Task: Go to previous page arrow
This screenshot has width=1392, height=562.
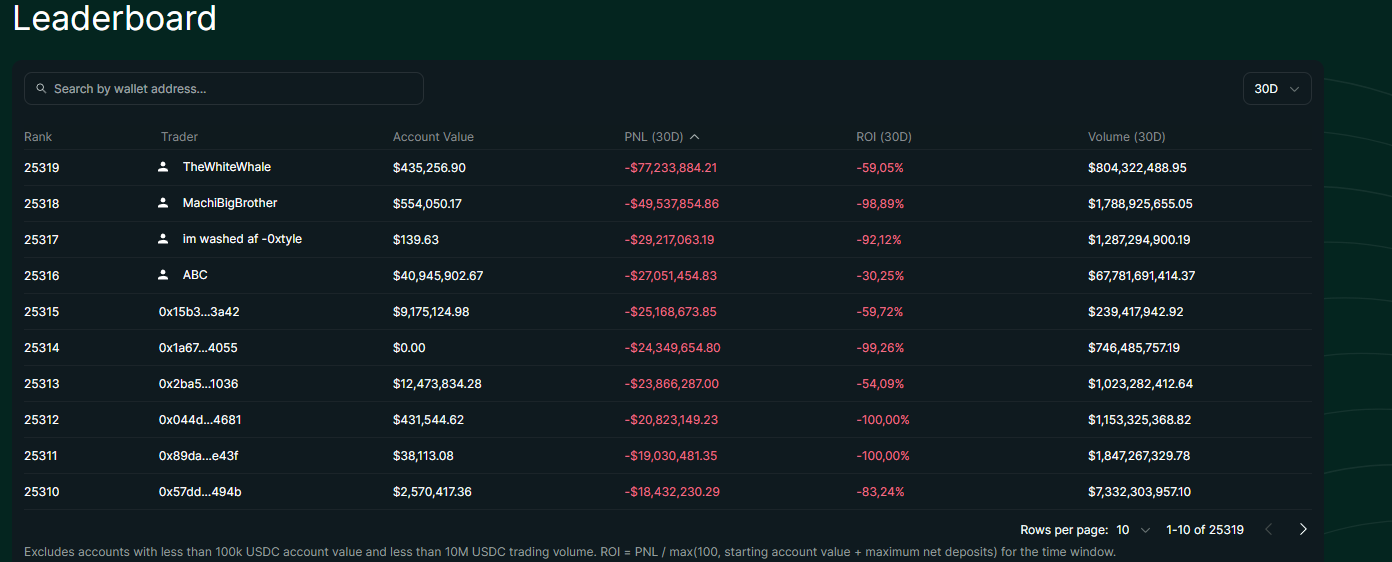Action: (x=1269, y=529)
